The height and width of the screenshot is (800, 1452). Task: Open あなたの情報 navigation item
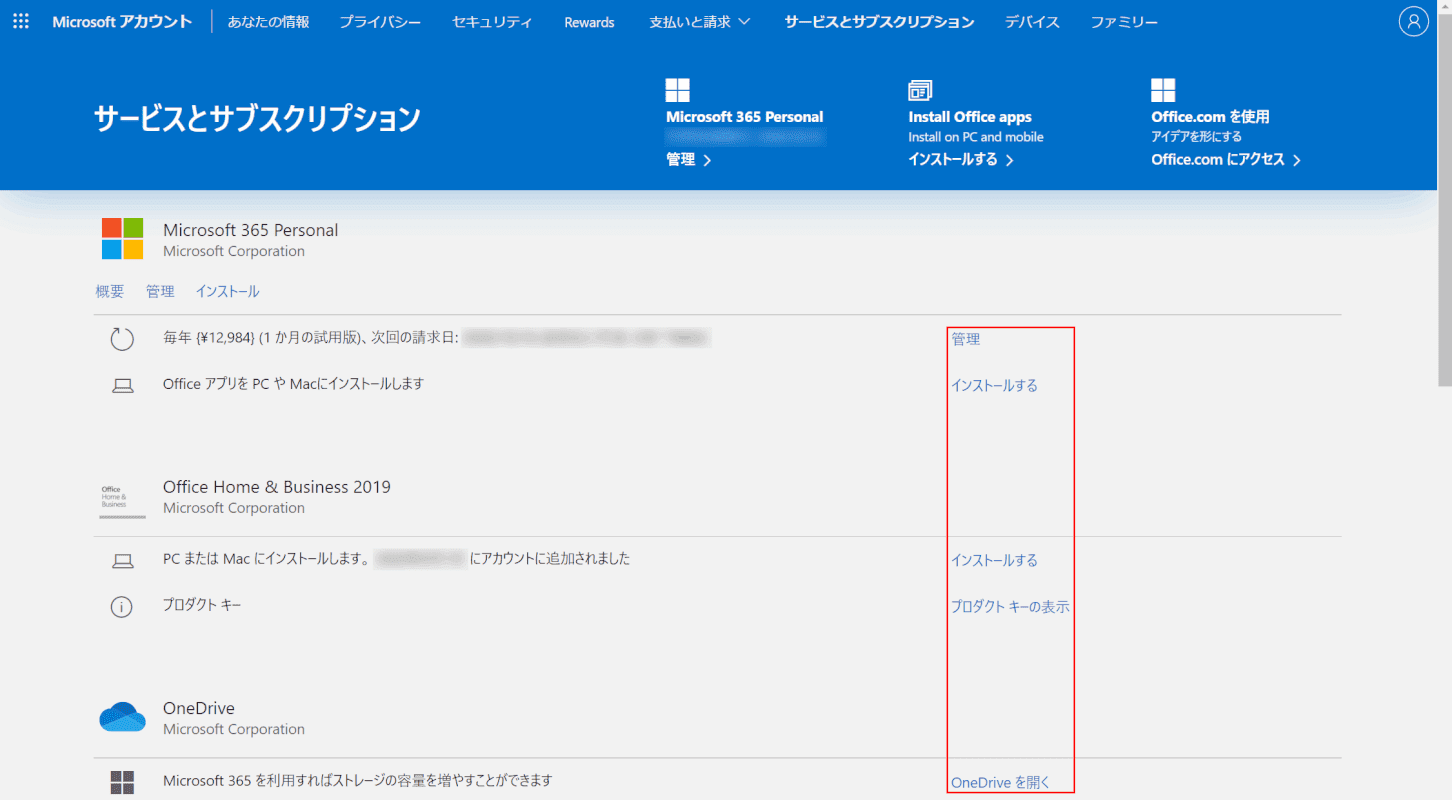pos(268,22)
